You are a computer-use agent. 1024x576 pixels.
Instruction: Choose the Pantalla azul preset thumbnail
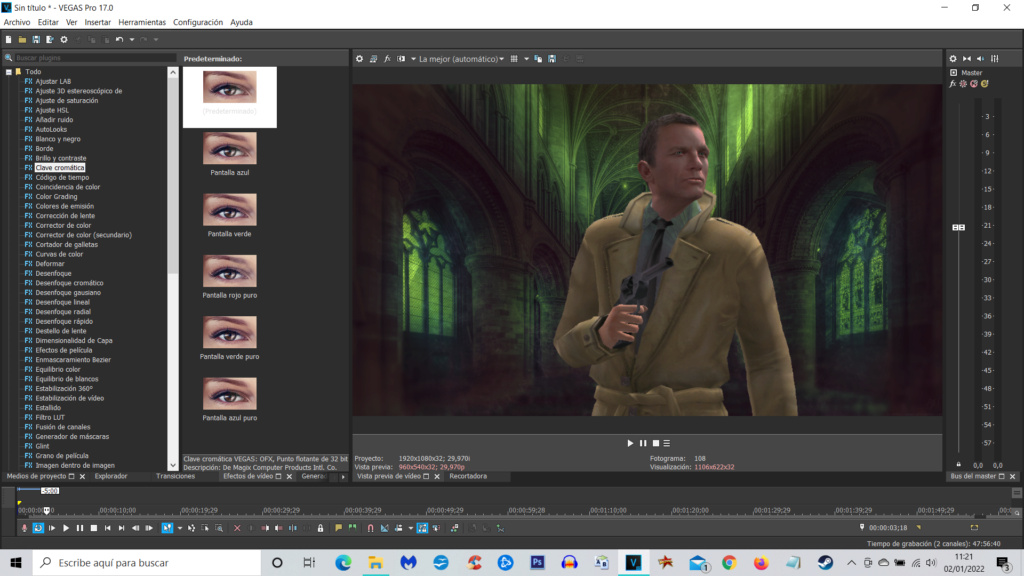[x=230, y=148]
